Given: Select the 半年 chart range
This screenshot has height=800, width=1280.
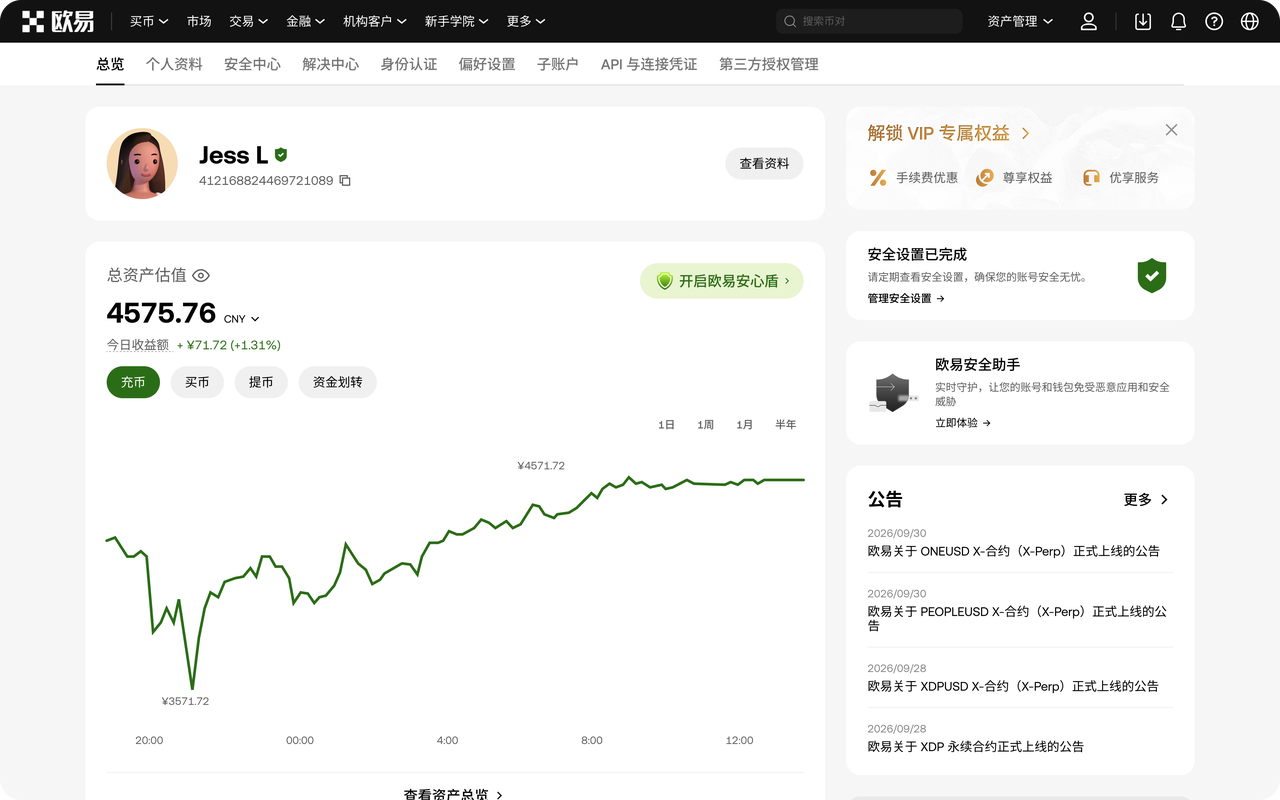Looking at the screenshot, I should (x=786, y=425).
